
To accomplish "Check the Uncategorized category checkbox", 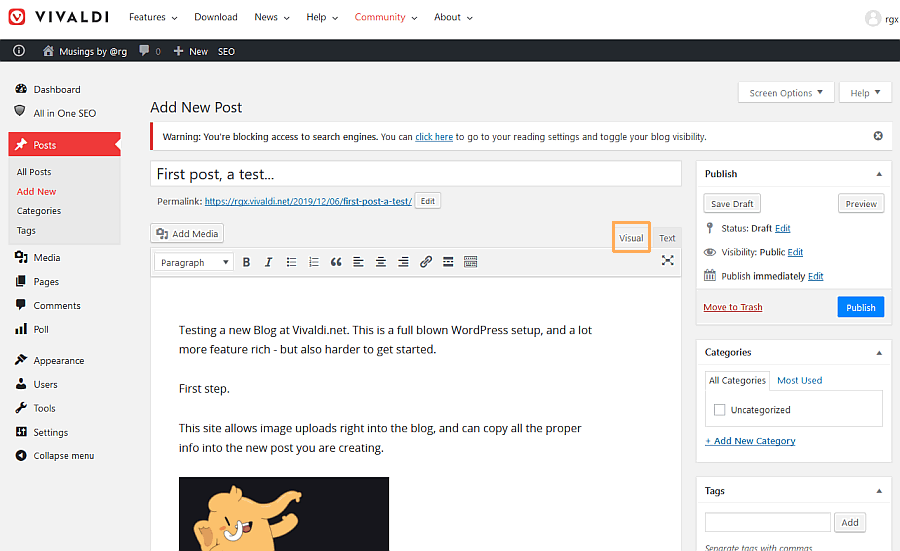I will point(719,410).
